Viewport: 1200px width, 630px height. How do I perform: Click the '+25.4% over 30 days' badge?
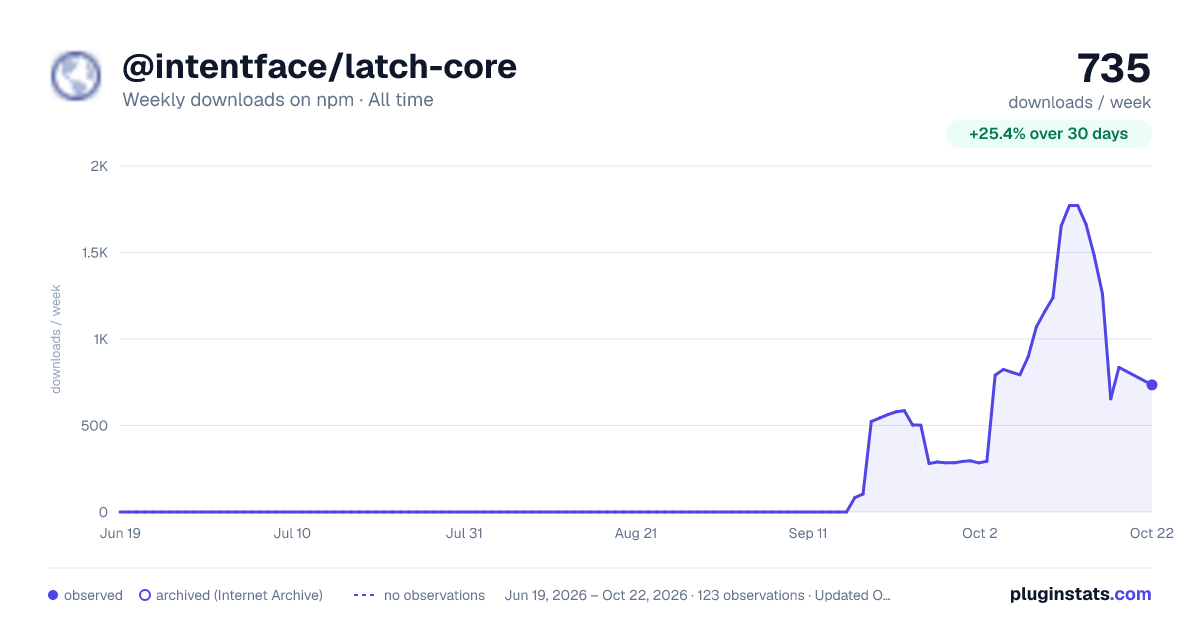[x=1048, y=134]
